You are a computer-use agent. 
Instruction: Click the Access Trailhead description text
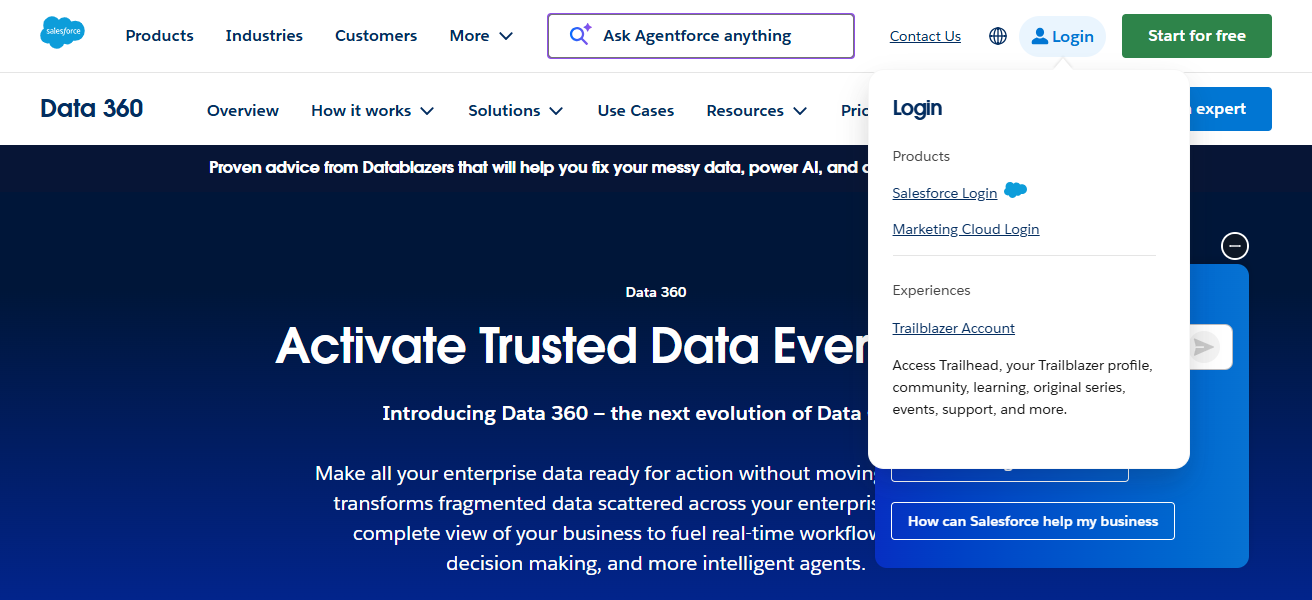(x=1022, y=387)
